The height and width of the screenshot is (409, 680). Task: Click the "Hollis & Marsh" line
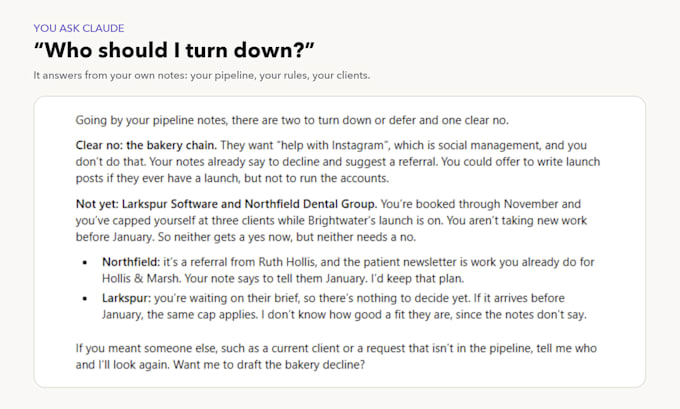click(x=283, y=278)
